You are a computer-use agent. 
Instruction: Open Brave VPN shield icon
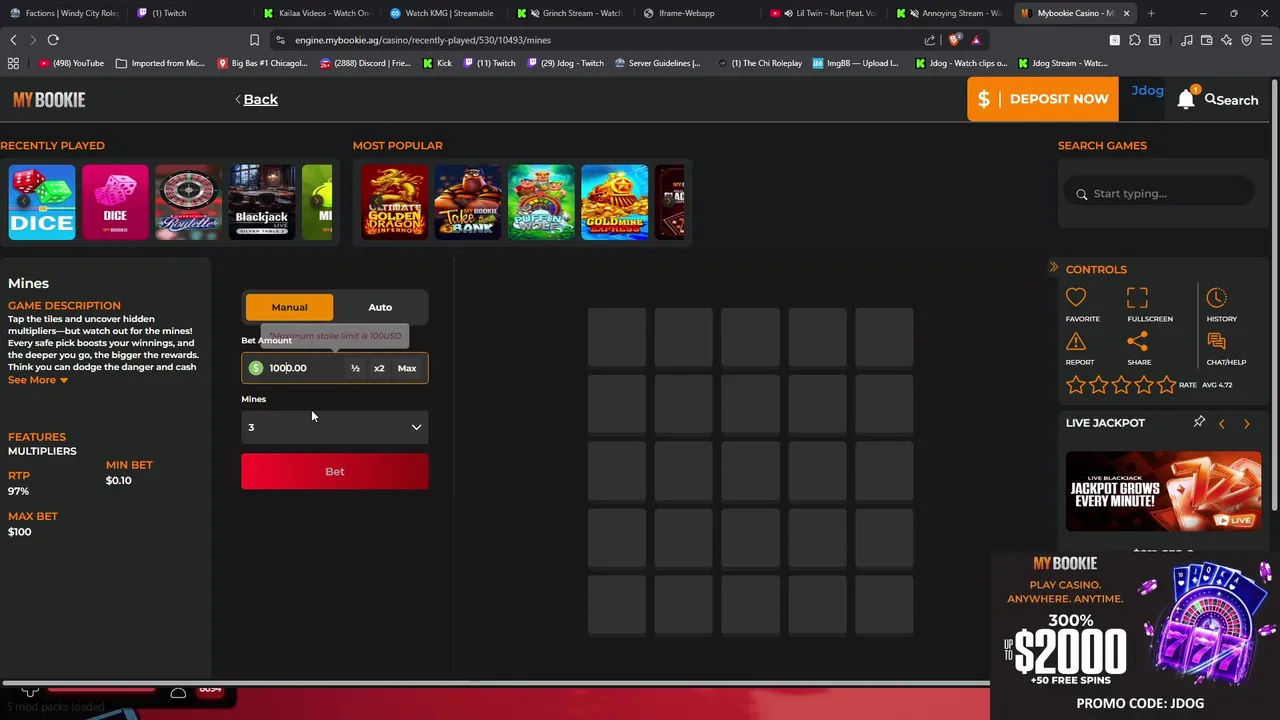coord(1247,40)
